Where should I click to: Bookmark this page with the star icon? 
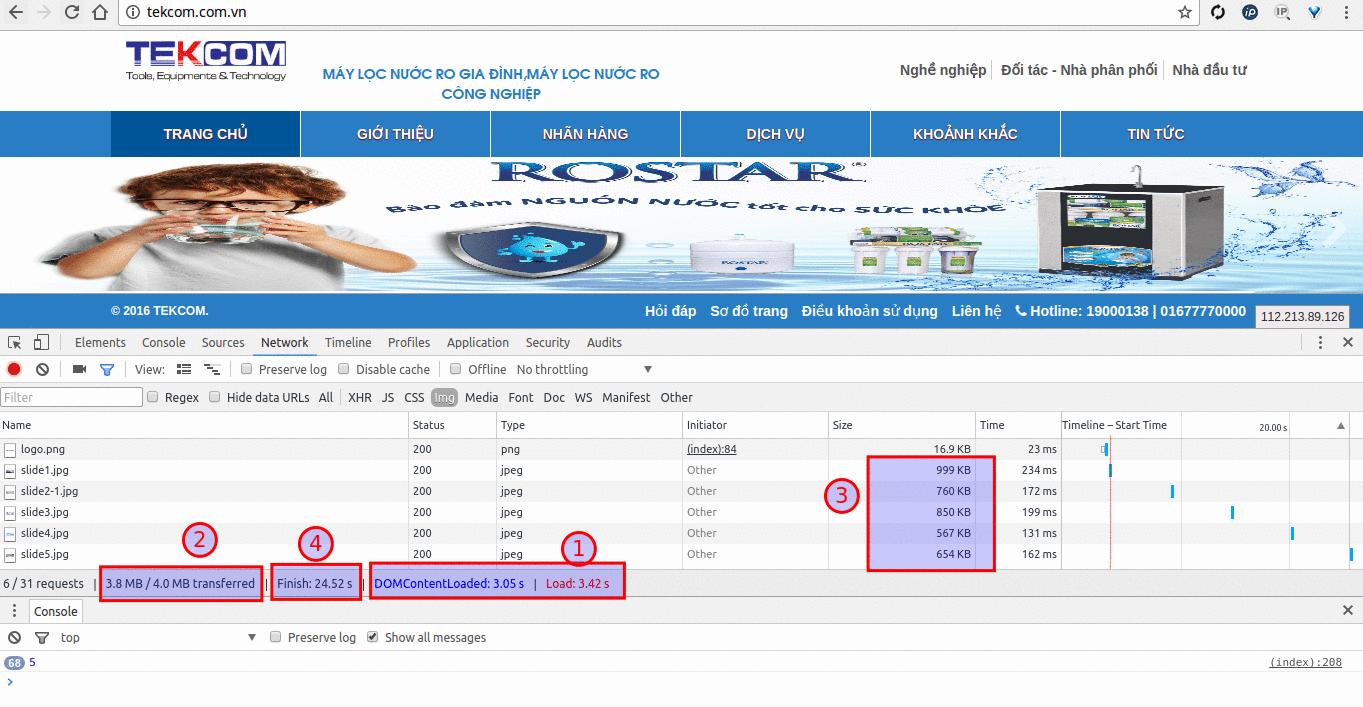1185,13
